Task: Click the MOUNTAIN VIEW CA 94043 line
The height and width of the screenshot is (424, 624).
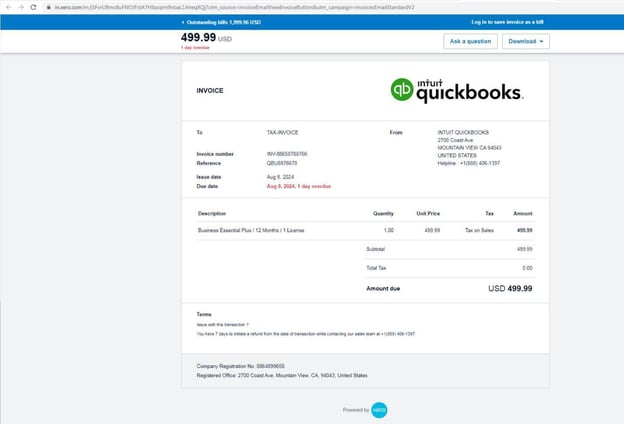Action: pyautogui.click(x=469, y=148)
